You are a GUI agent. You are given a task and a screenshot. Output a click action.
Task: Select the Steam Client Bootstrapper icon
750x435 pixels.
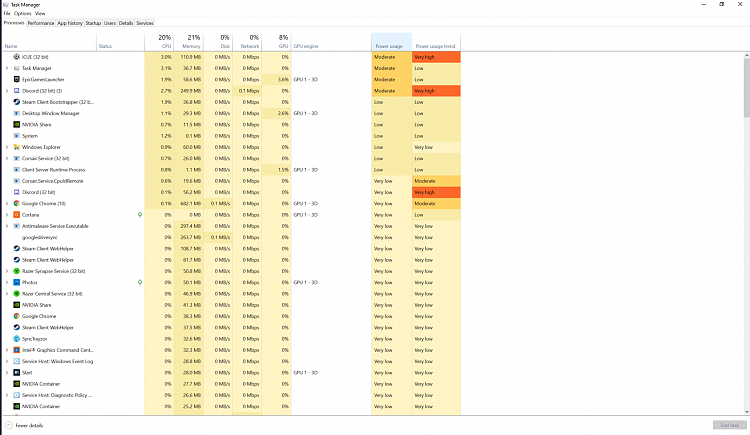point(16,102)
